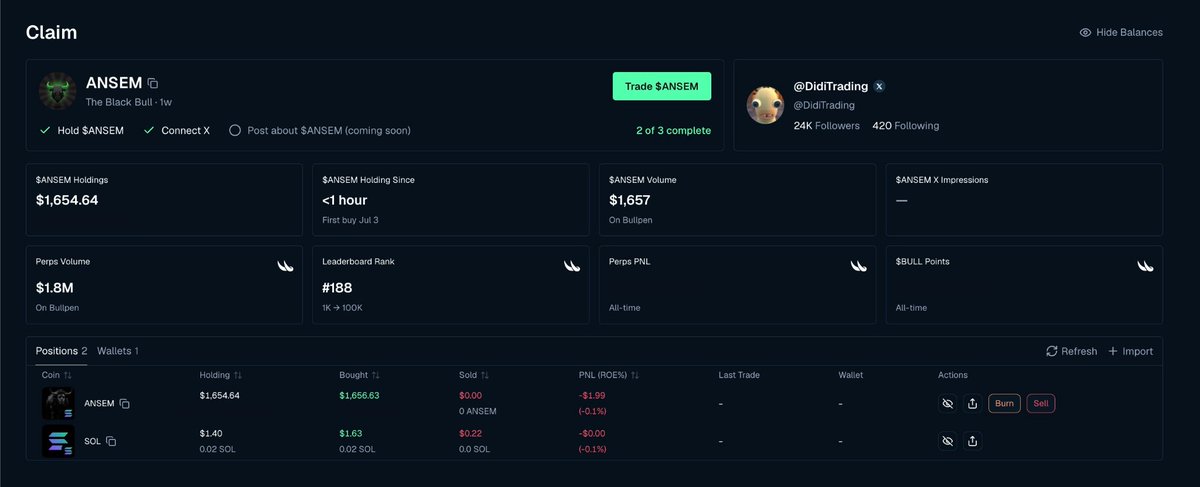The height and width of the screenshot is (487, 1200).
Task: Click the Wallet column header
Action: coord(851,375)
